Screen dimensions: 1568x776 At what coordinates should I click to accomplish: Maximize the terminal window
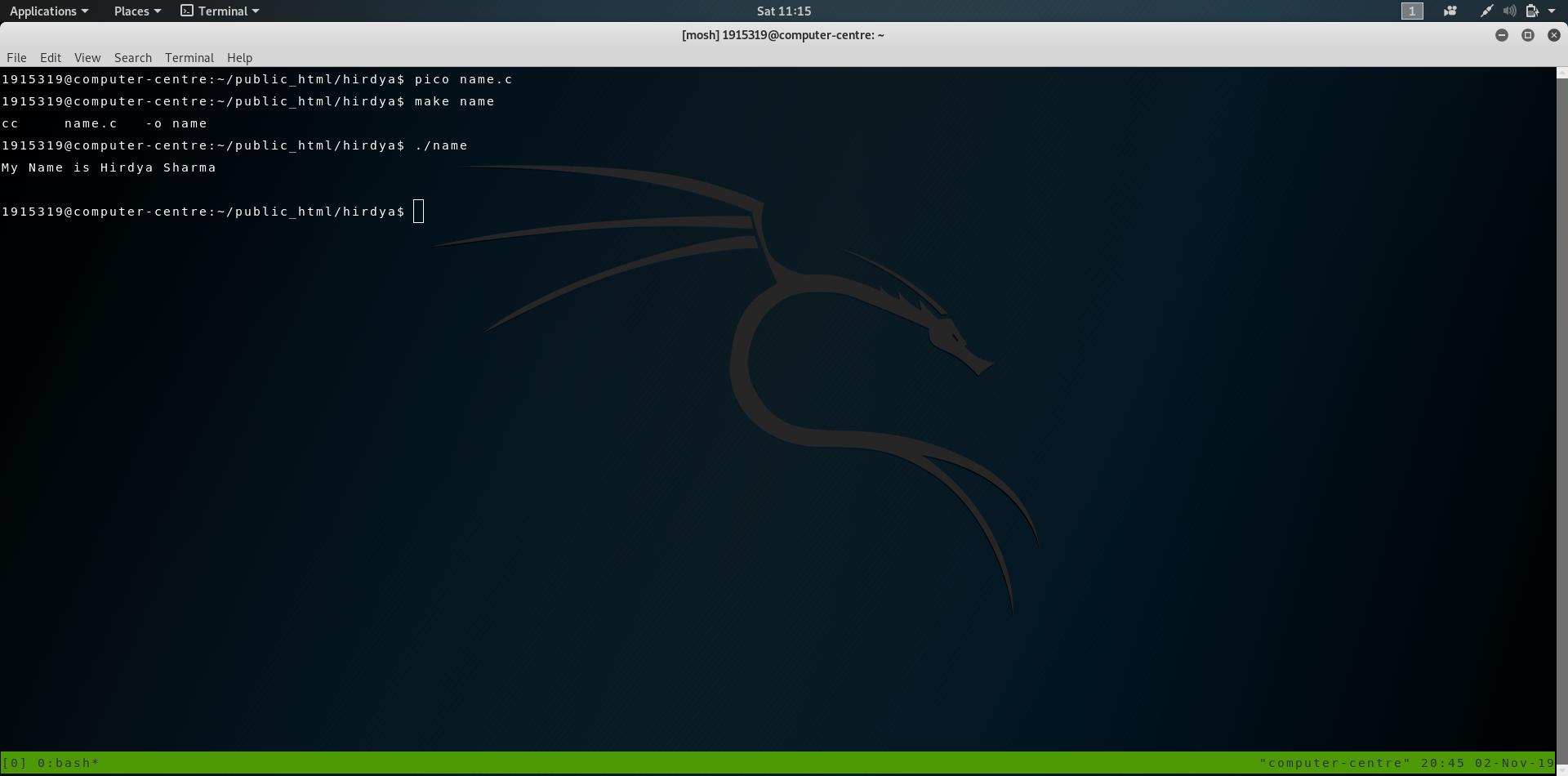pyautogui.click(x=1528, y=35)
